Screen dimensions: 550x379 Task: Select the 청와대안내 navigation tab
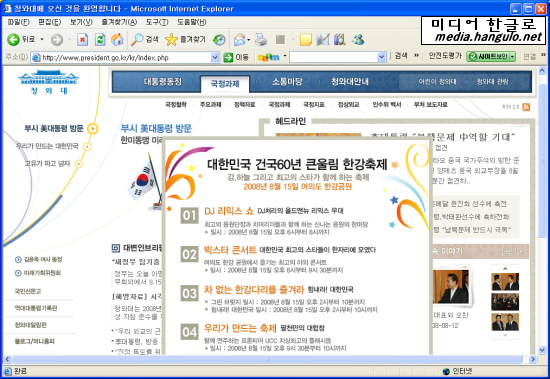(350, 82)
